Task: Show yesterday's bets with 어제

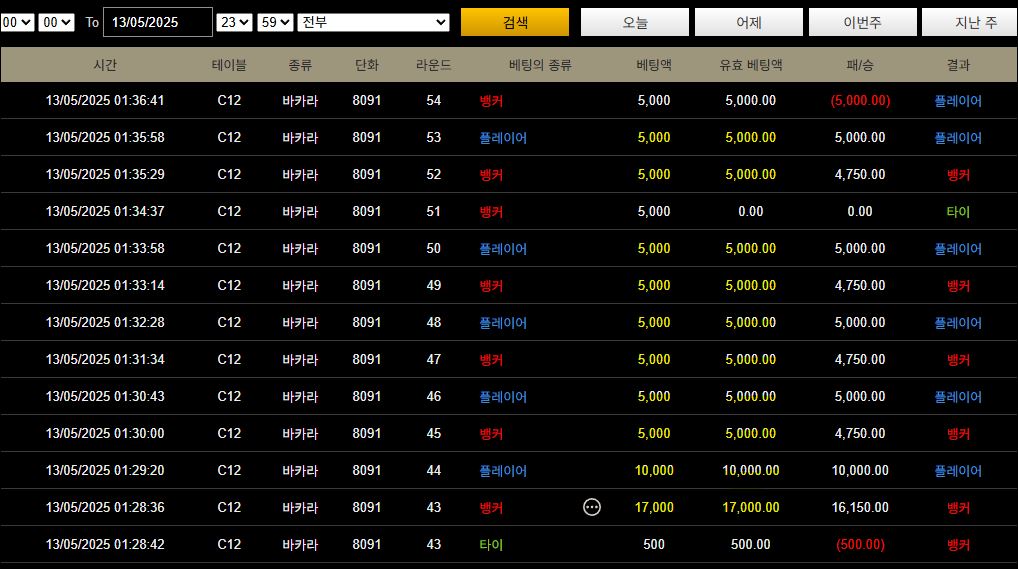Action: 749,22
